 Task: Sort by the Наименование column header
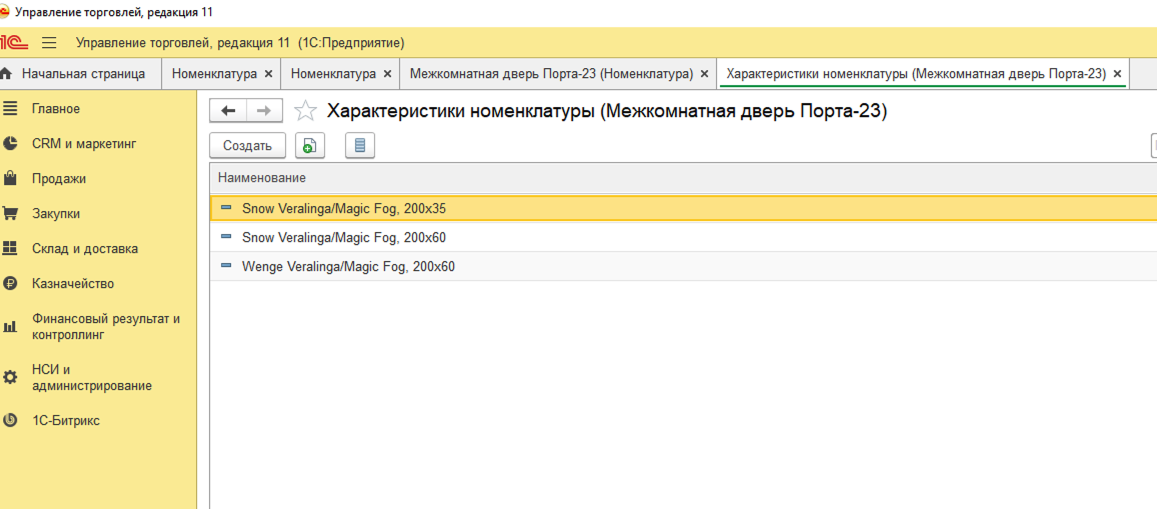pos(262,178)
